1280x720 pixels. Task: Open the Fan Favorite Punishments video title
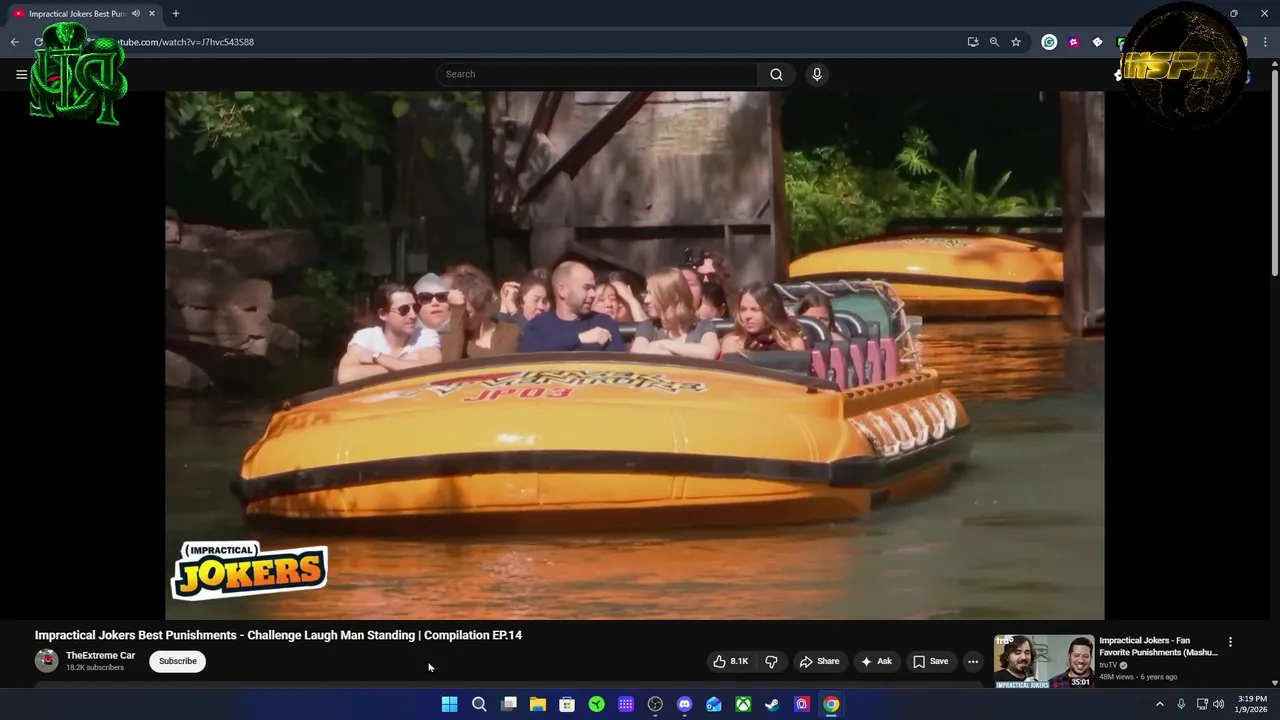pyautogui.click(x=1158, y=646)
